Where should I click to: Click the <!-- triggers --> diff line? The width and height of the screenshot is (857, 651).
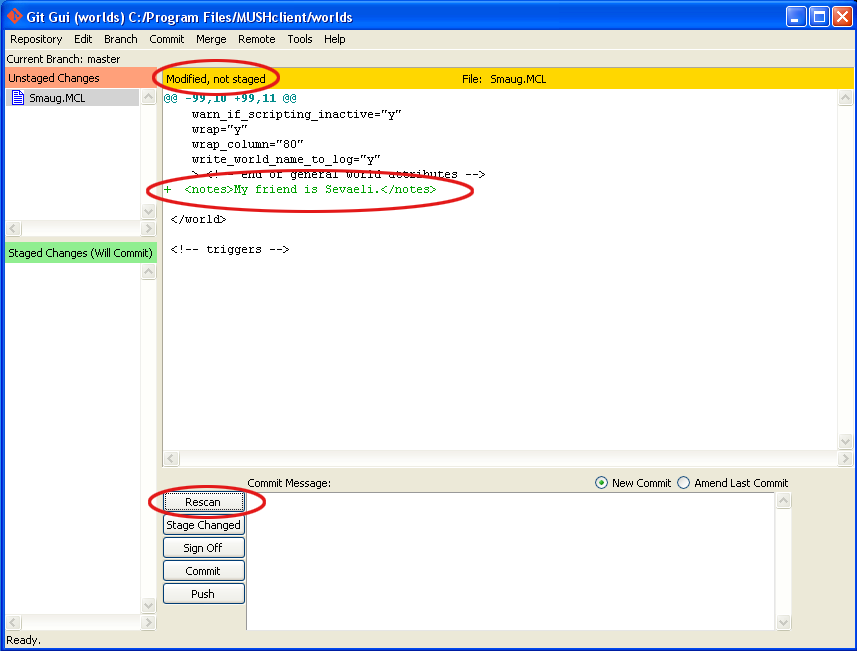coord(230,250)
